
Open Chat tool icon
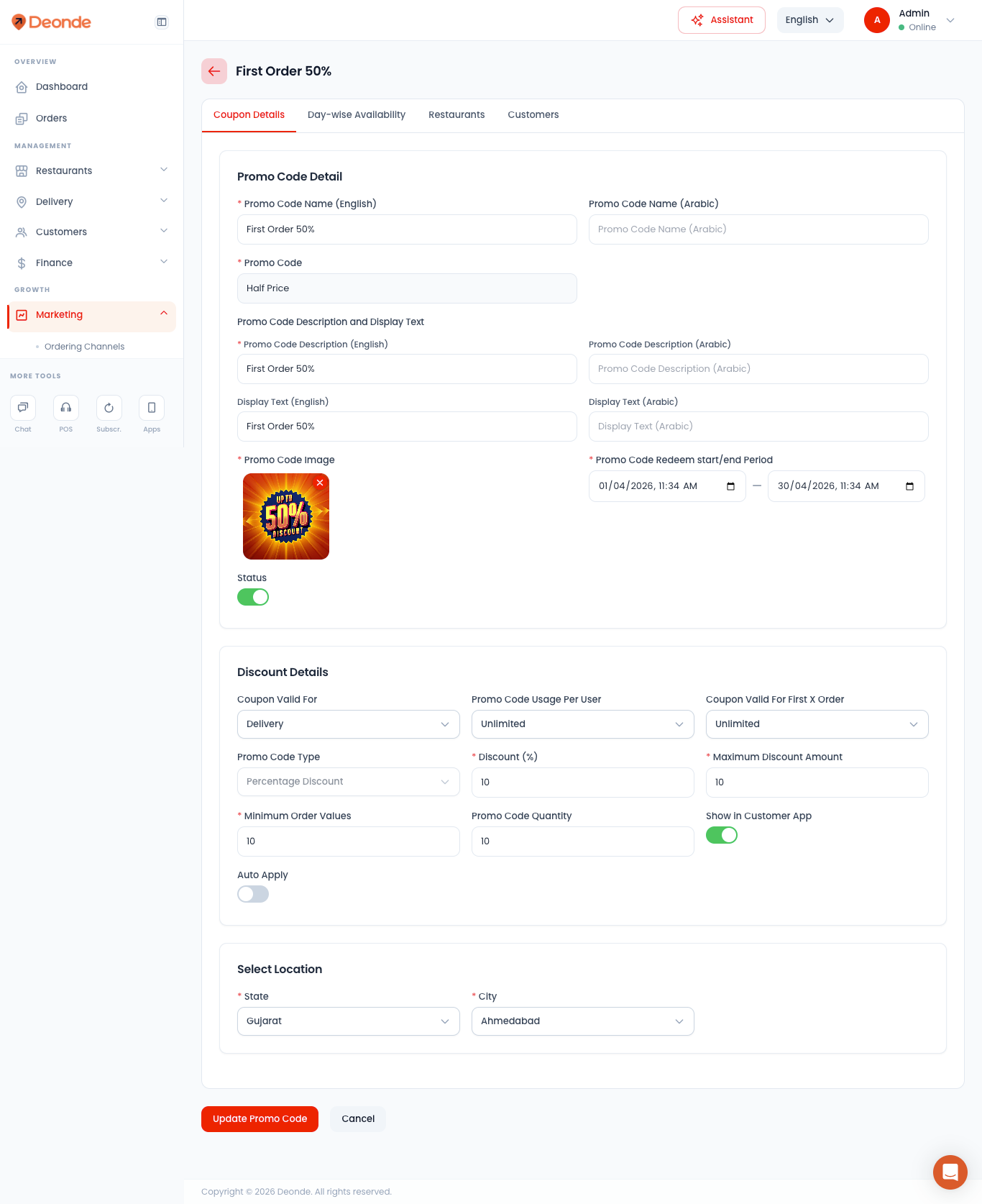pos(23,408)
